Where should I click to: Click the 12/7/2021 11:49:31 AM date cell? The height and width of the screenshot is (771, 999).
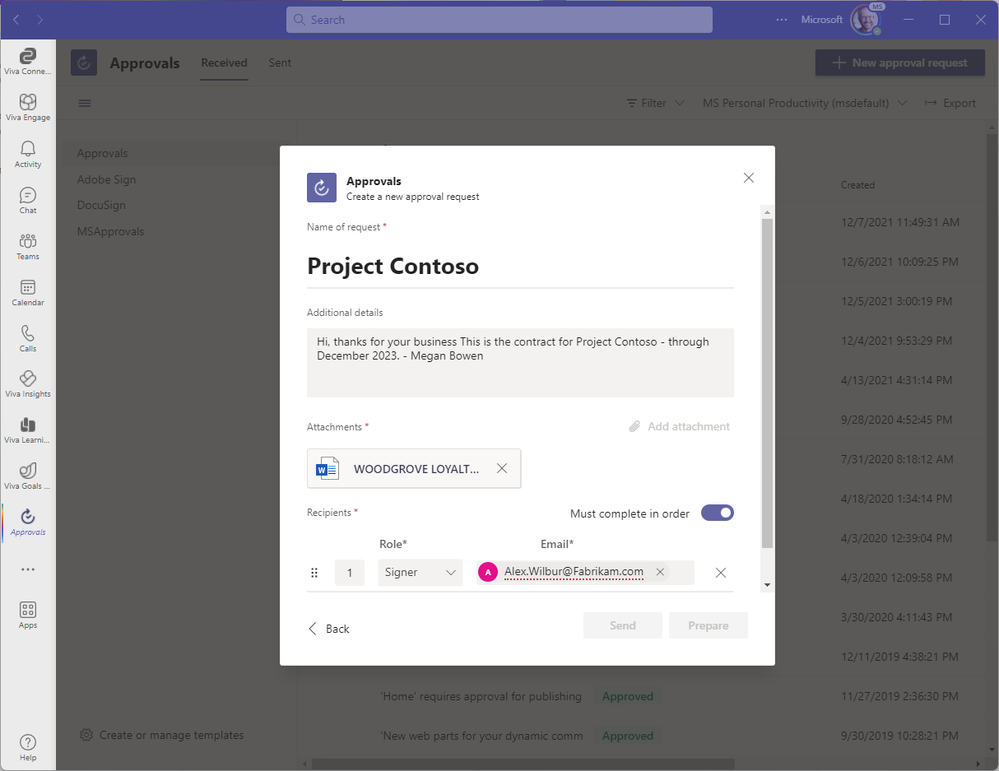pyautogui.click(x=900, y=222)
